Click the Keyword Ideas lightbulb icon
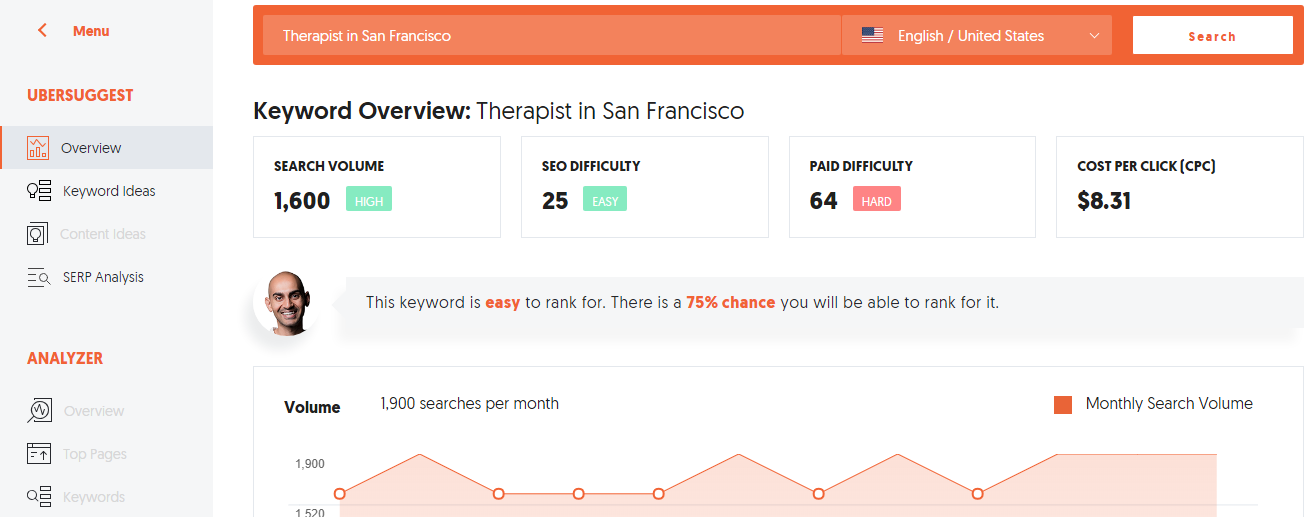The height and width of the screenshot is (517, 1313). [38, 191]
